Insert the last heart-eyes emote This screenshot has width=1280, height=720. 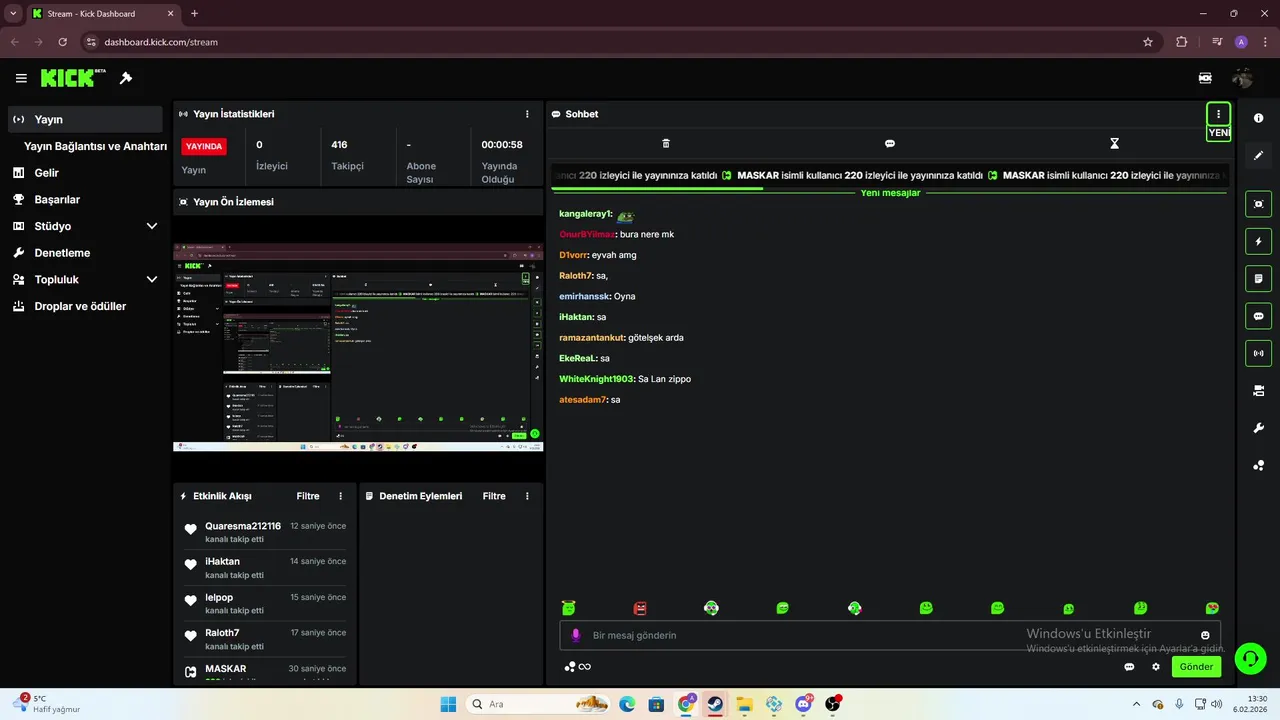point(1212,608)
